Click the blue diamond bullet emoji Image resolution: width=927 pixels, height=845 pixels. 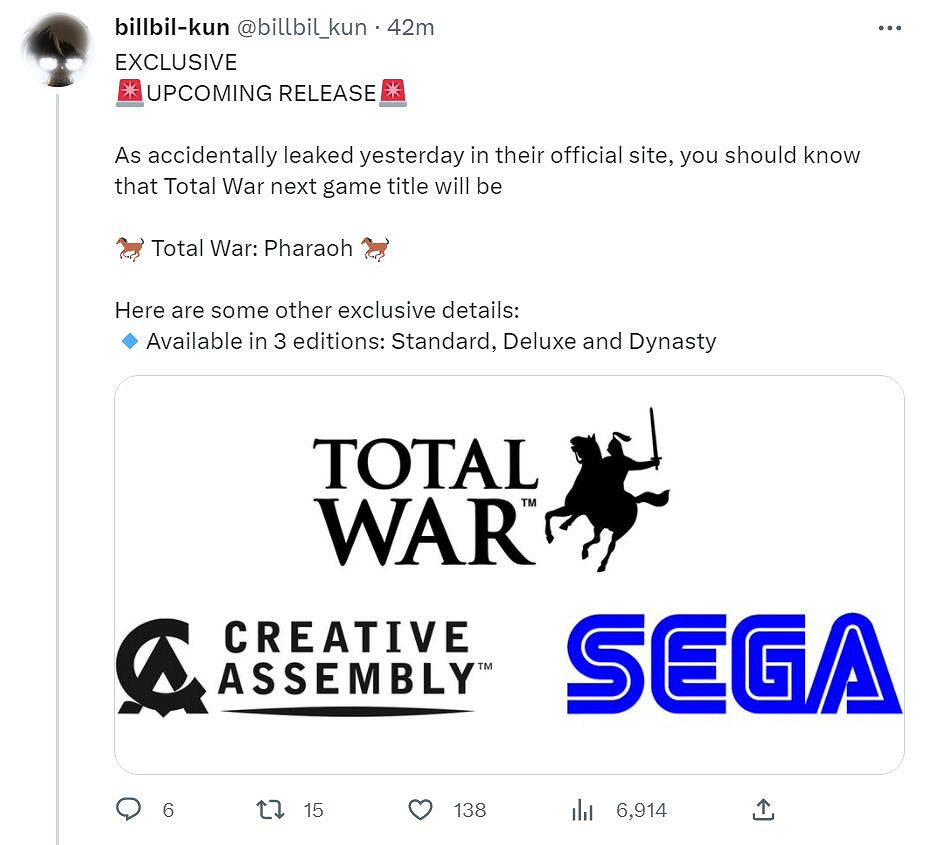[129, 341]
